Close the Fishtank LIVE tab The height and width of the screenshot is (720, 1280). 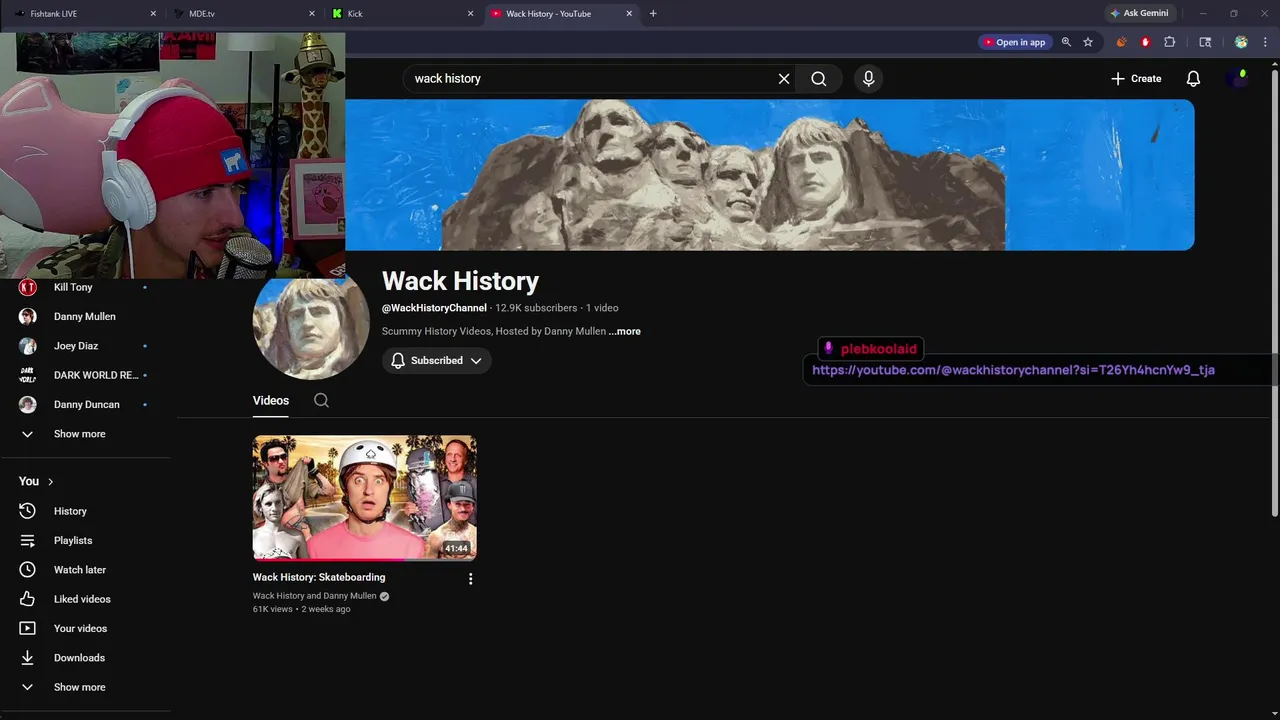(153, 14)
